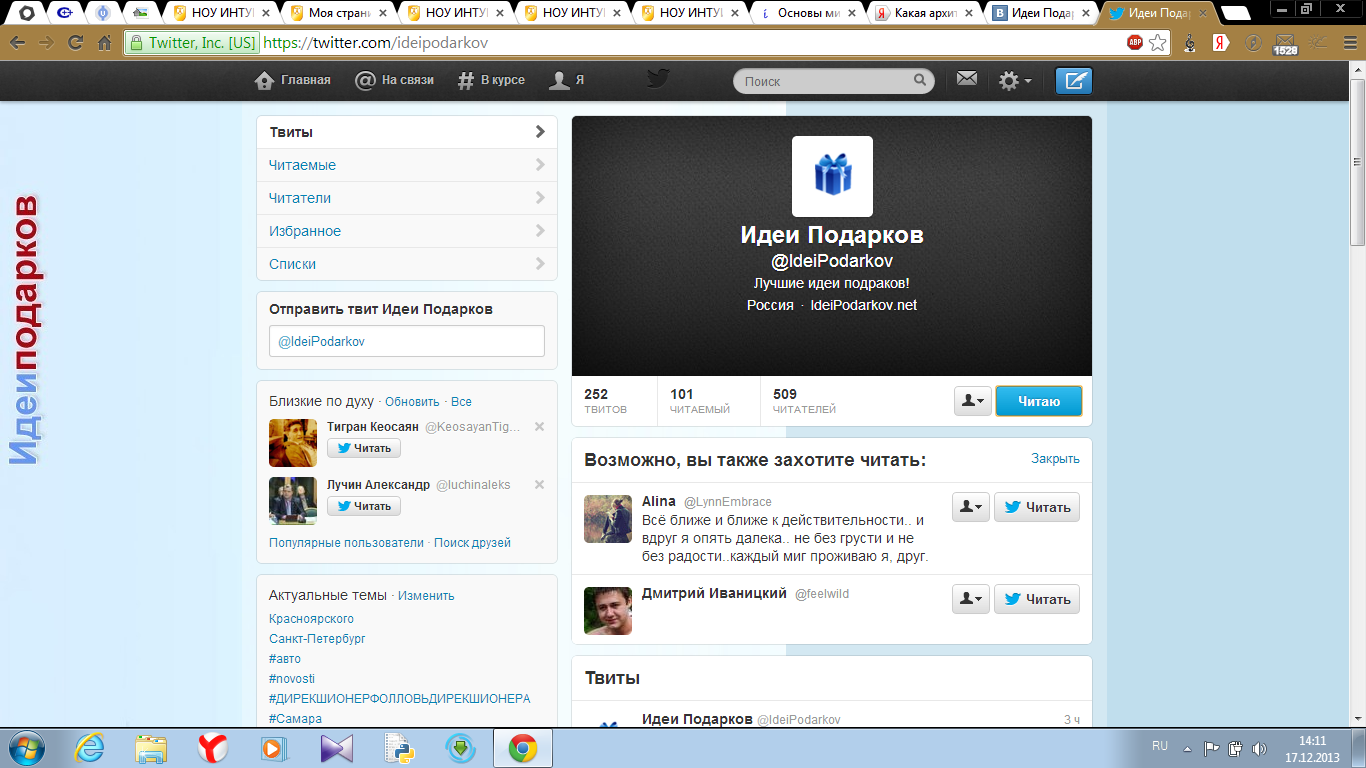Image resolution: width=1366 pixels, height=768 pixels.
Task: Follow Тигран Кеосаян with the Читать button
Action: coord(364,448)
